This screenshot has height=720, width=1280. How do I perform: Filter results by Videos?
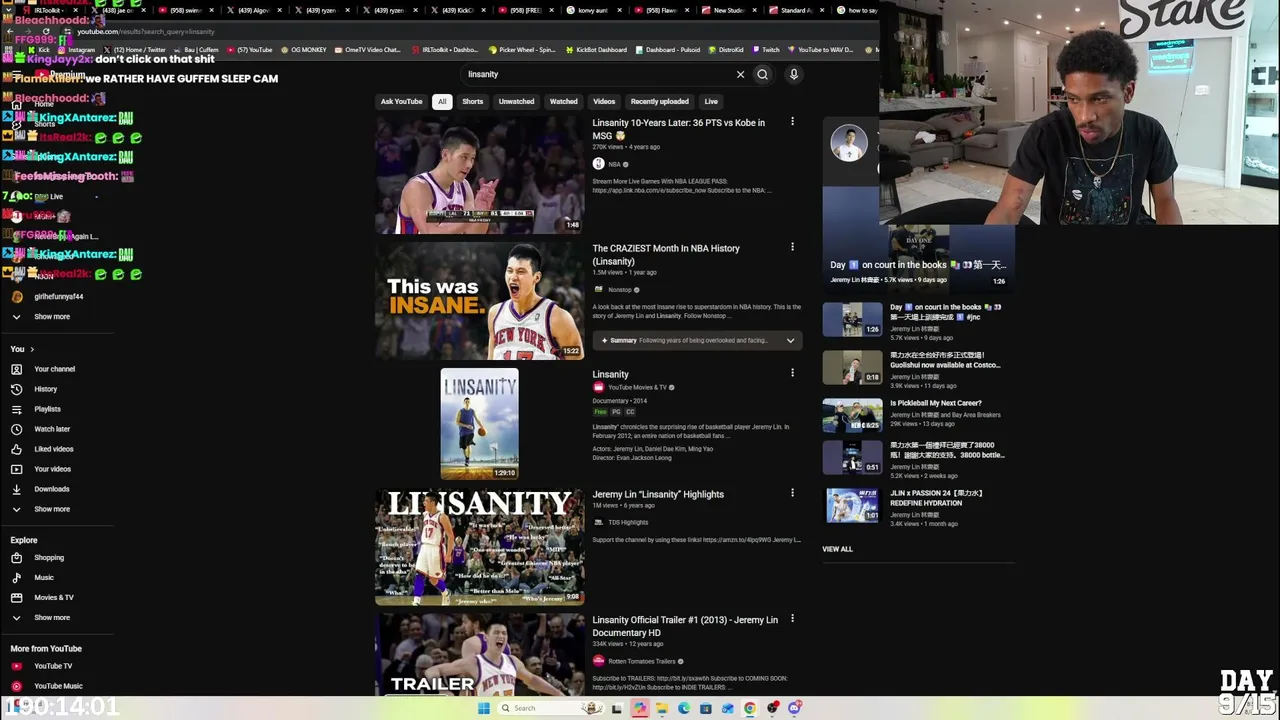coord(604,101)
